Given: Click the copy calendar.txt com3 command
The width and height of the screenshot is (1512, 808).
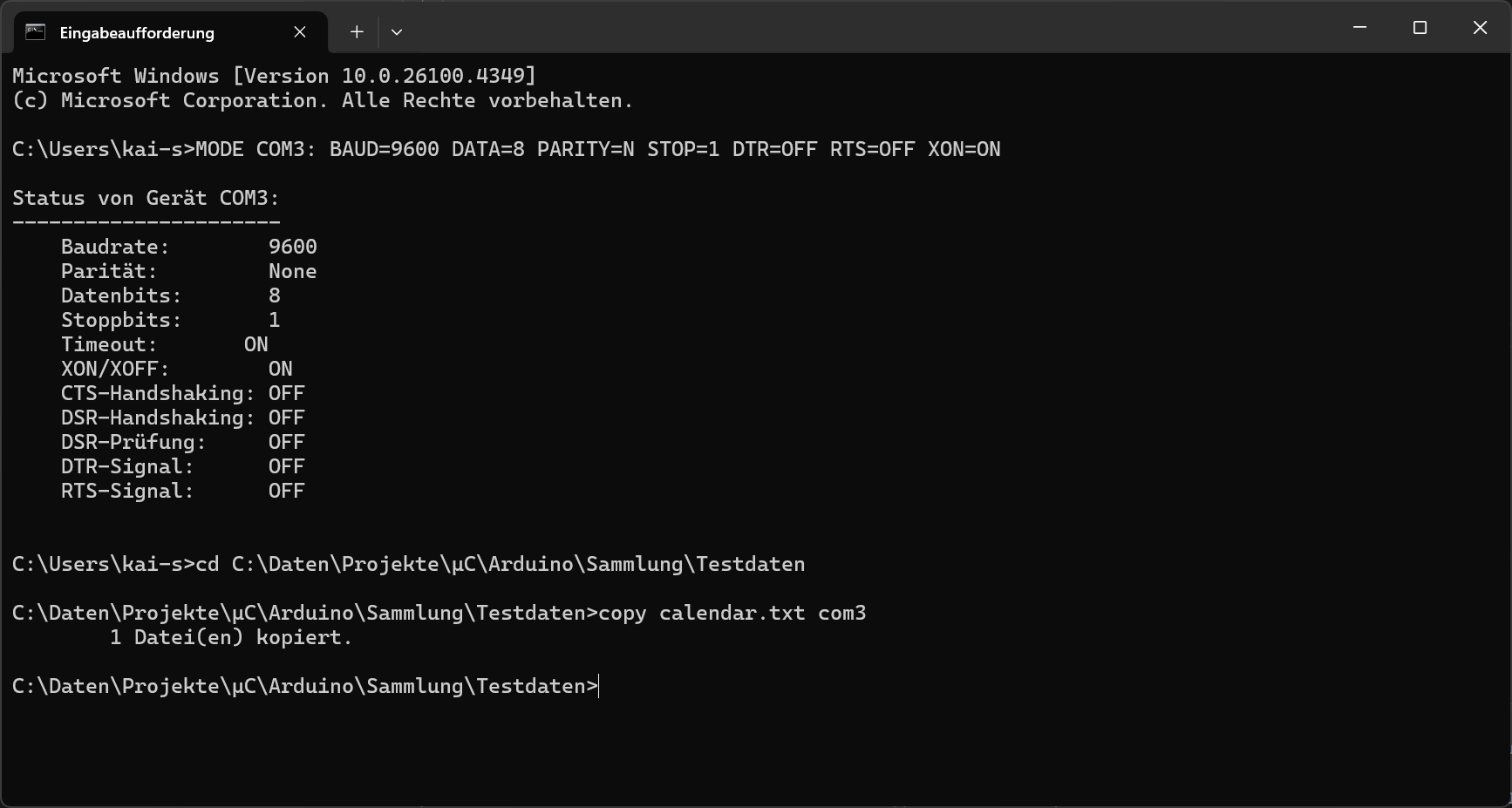Looking at the screenshot, I should click(732, 613).
